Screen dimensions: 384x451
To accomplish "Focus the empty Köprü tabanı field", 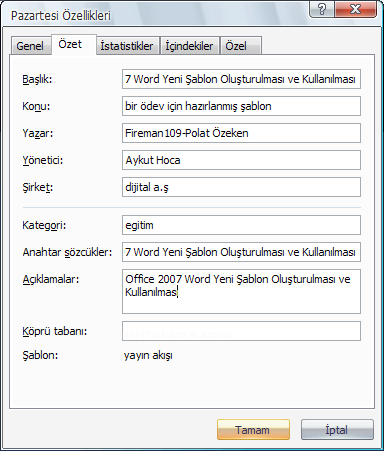I will [x=241, y=331].
